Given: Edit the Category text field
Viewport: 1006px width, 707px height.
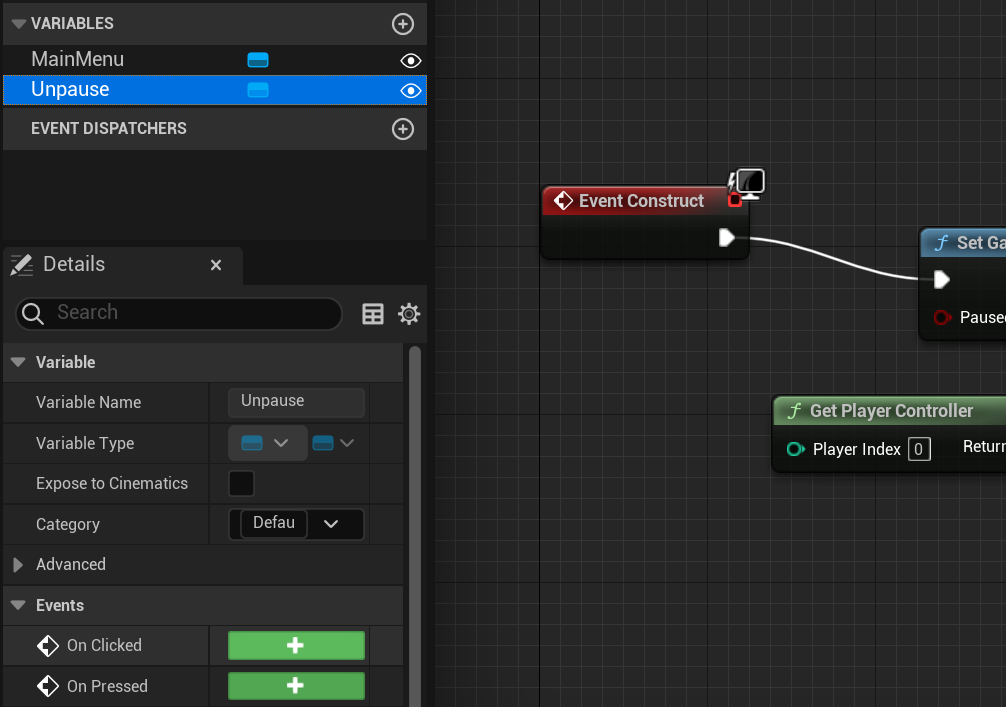Looking at the screenshot, I should pos(273,523).
